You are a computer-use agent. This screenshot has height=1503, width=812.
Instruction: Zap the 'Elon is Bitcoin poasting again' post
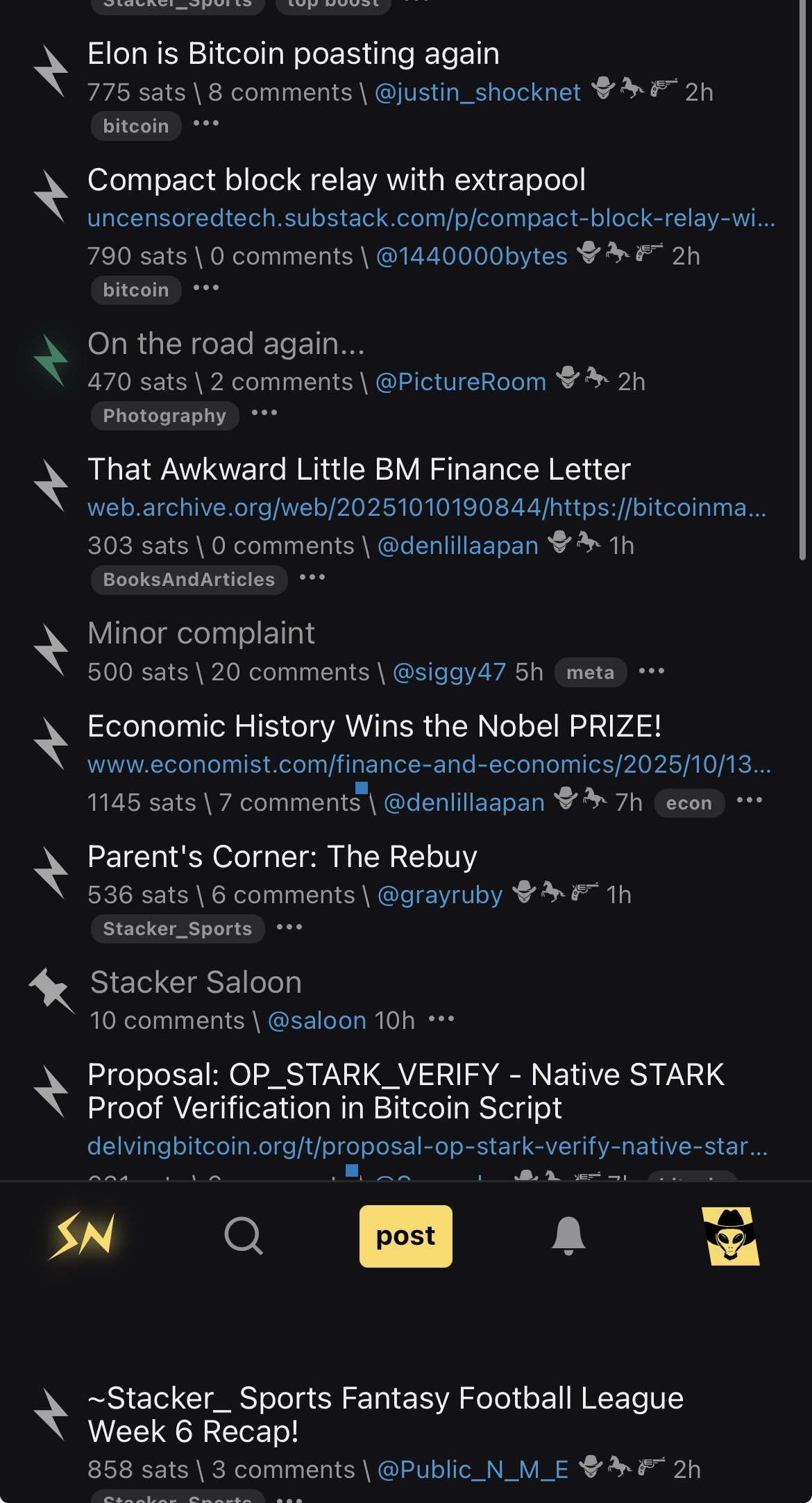point(51,71)
